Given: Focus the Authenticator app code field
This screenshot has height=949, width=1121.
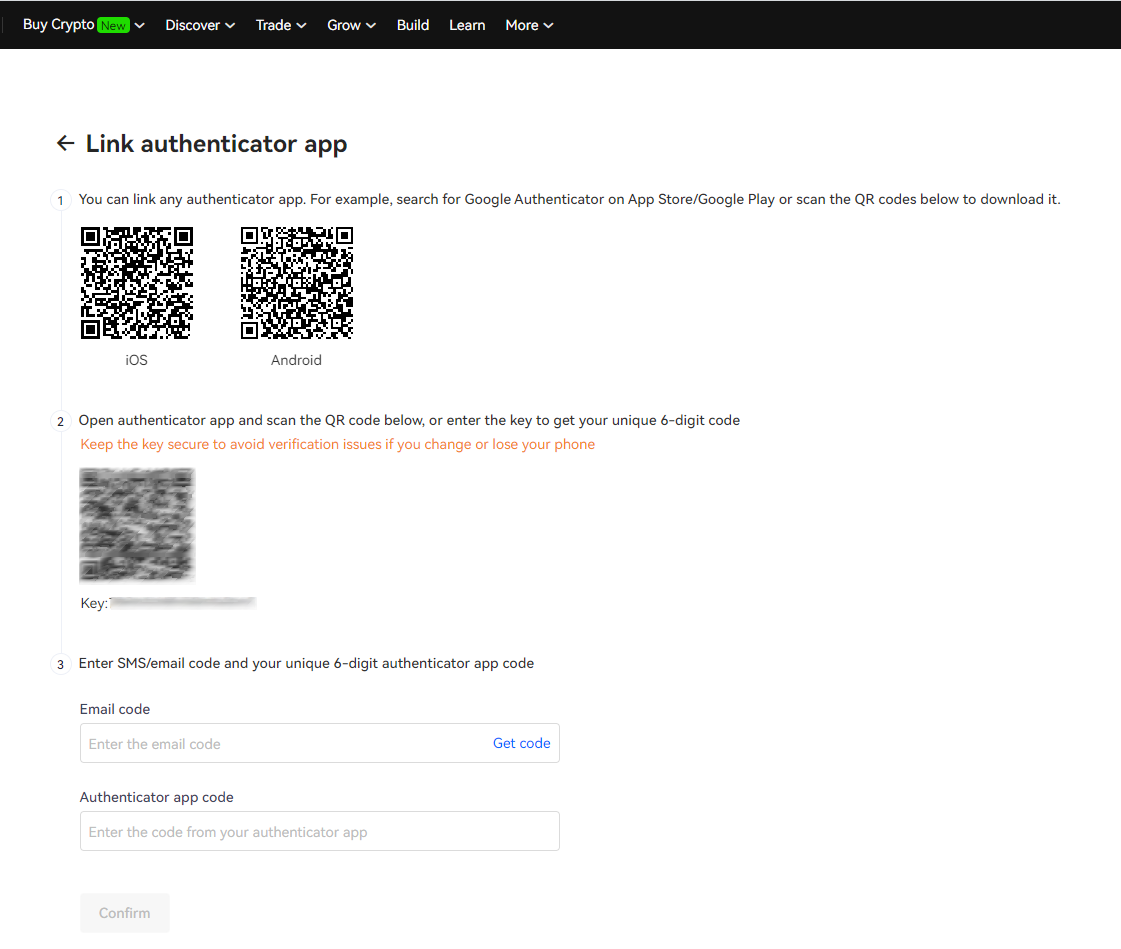Looking at the screenshot, I should pyautogui.click(x=320, y=831).
